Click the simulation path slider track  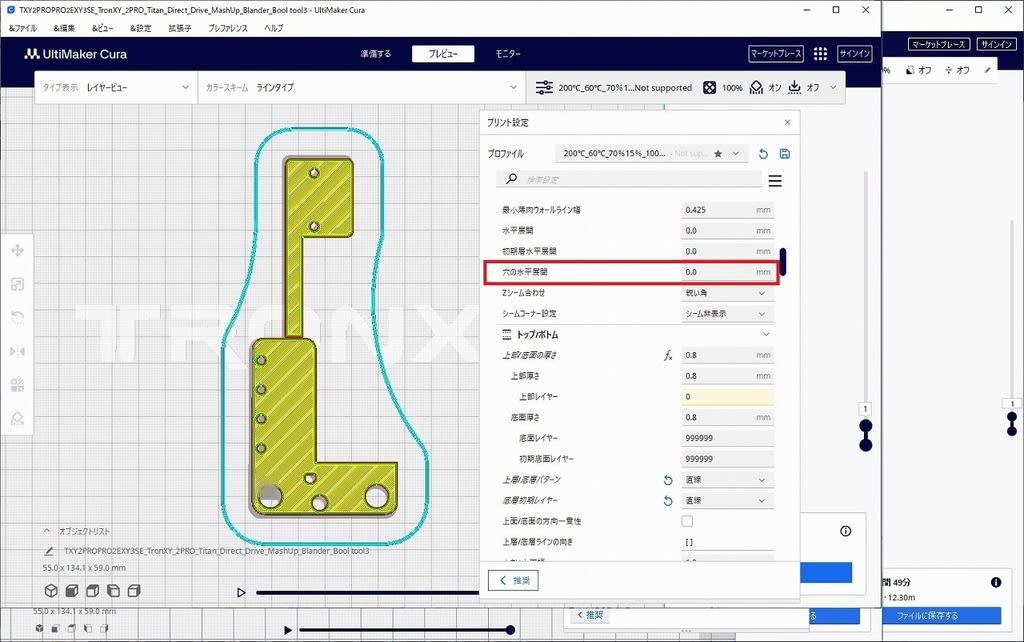(x=367, y=592)
